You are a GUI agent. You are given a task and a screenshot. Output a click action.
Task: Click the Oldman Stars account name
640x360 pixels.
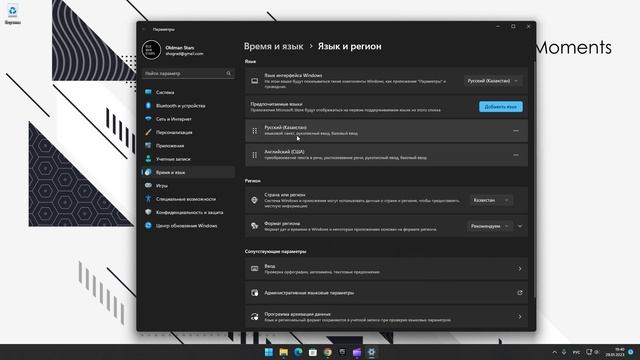pyautogui.click(x=180, y=48)
